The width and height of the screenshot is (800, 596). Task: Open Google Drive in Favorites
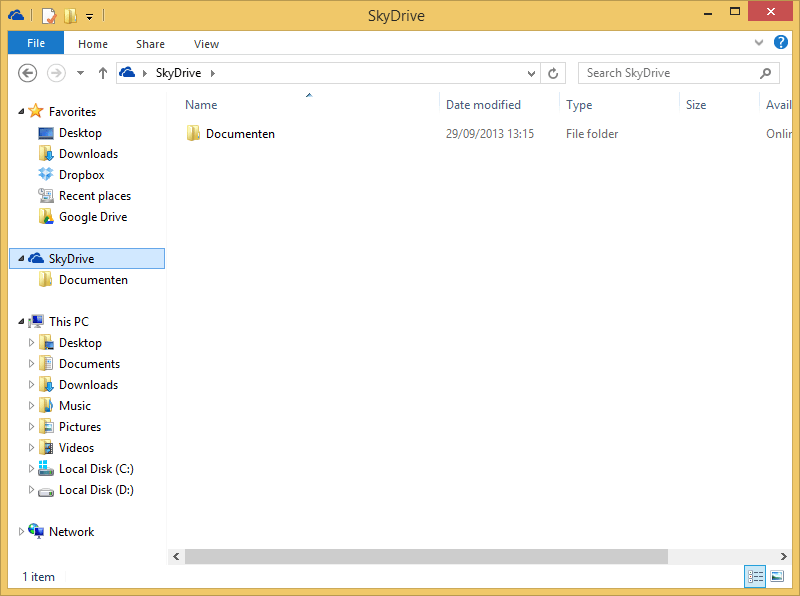(93, 217)
